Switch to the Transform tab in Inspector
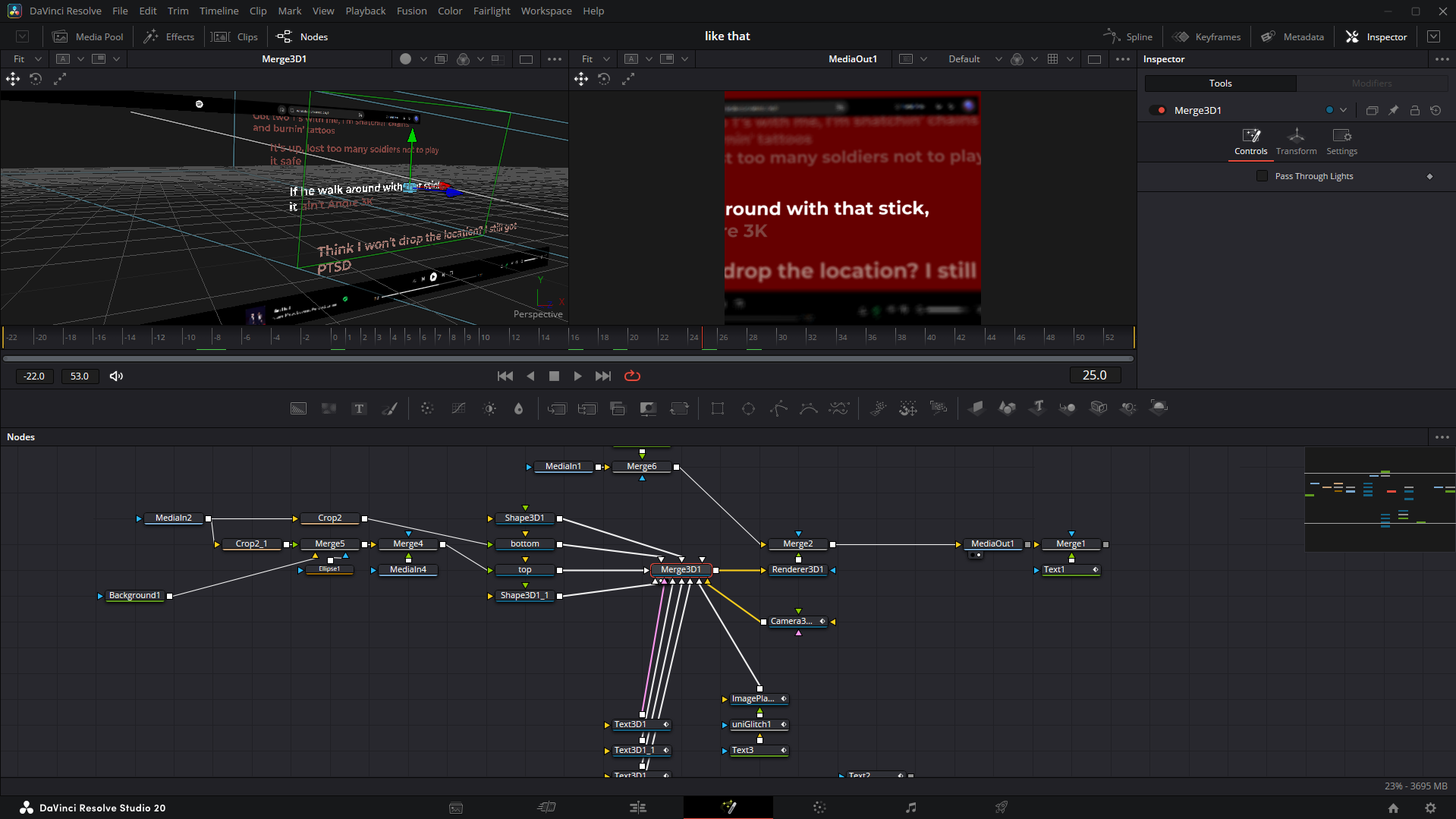This screenshot has width=1456, height=819. click(1296, 142)
